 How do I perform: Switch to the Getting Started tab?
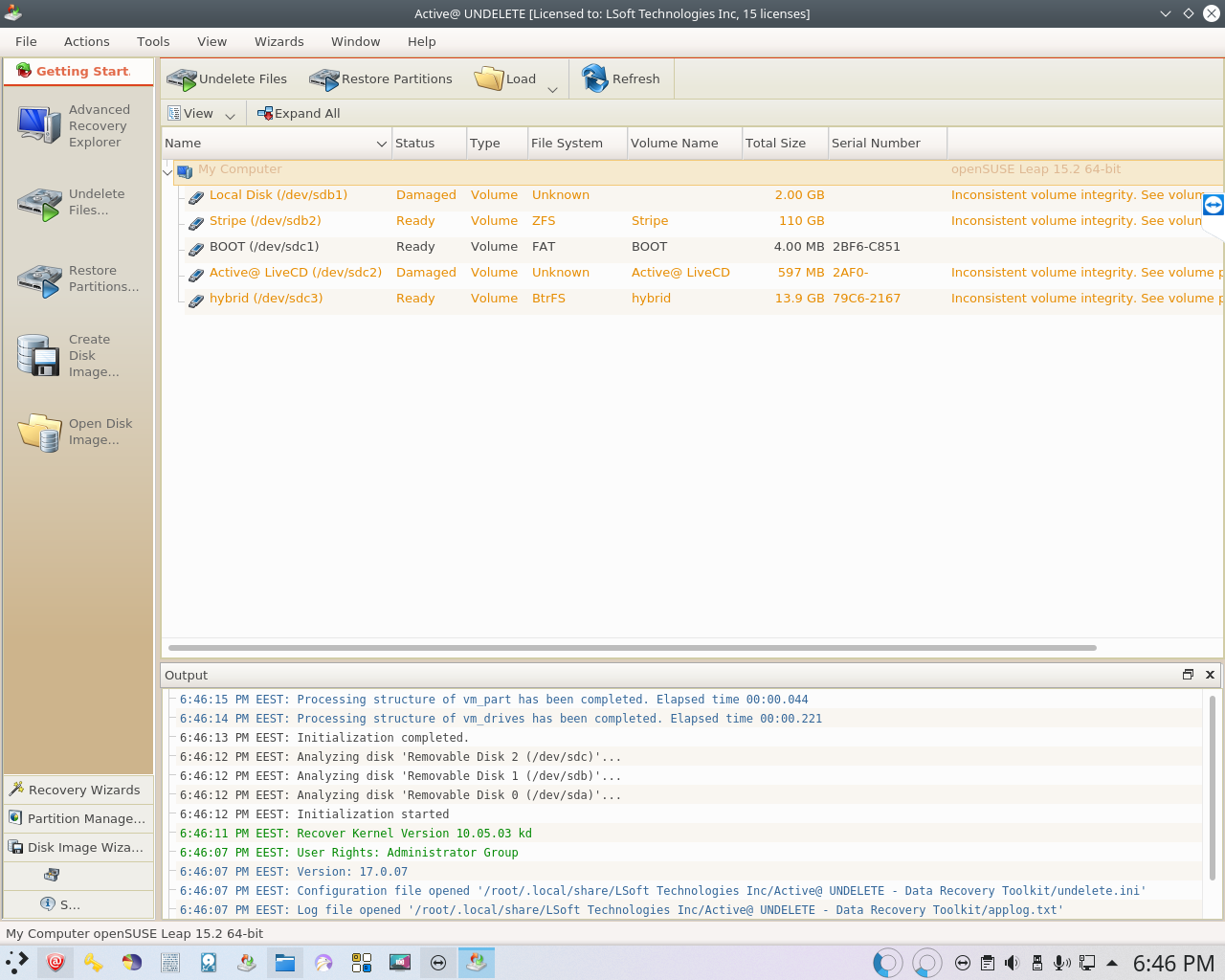[x=78, y=72]
